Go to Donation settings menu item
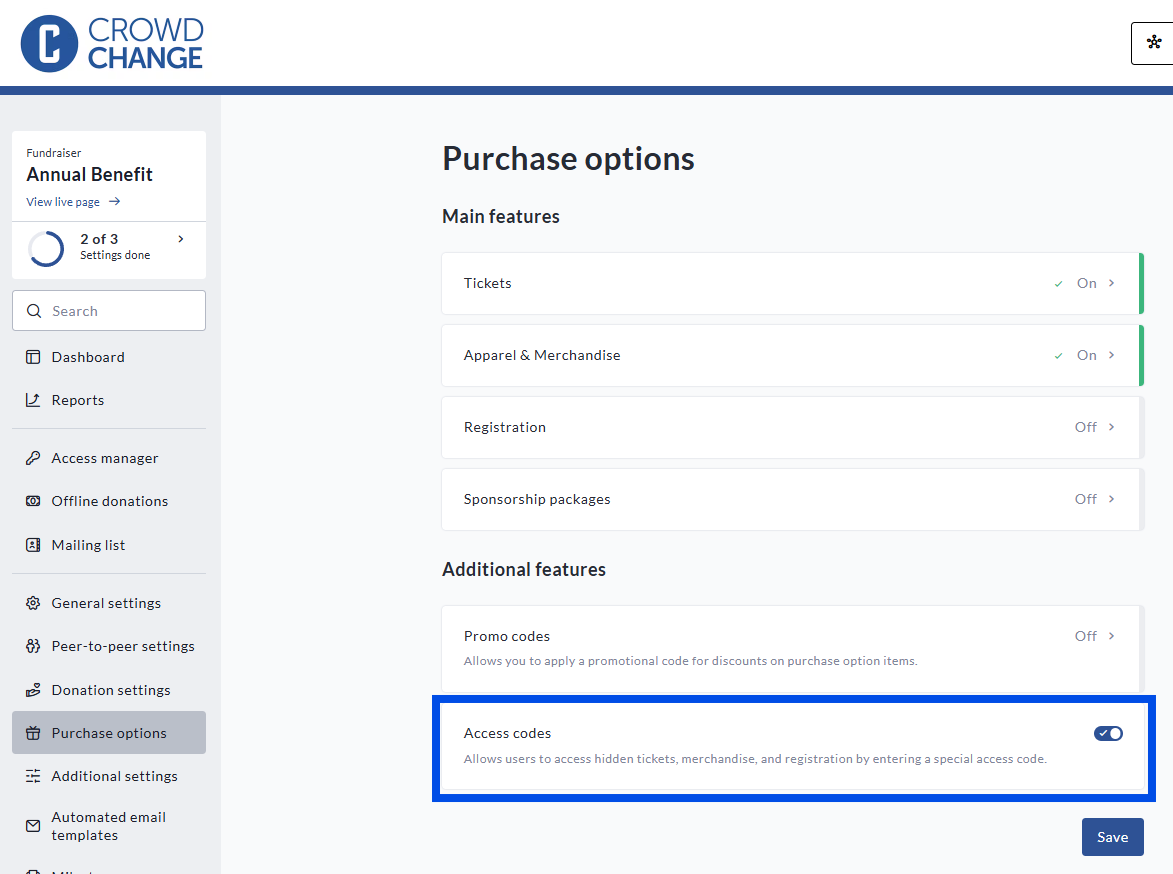This screenshot has height=874, width=1173. pyautogui.click(x=111, y=690)
